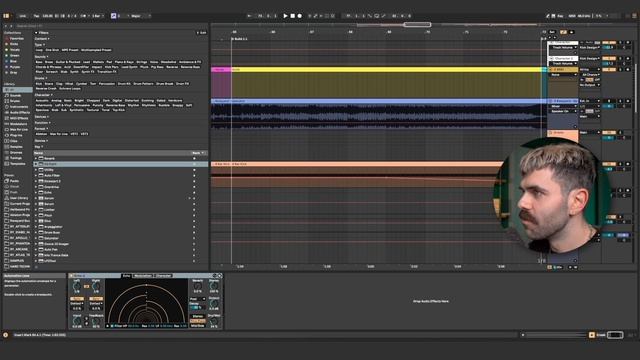Image resolution: width=640 pixels, height=360 pixels.
Task: Open the Purple collection label
Action: (x=15, y=67)
